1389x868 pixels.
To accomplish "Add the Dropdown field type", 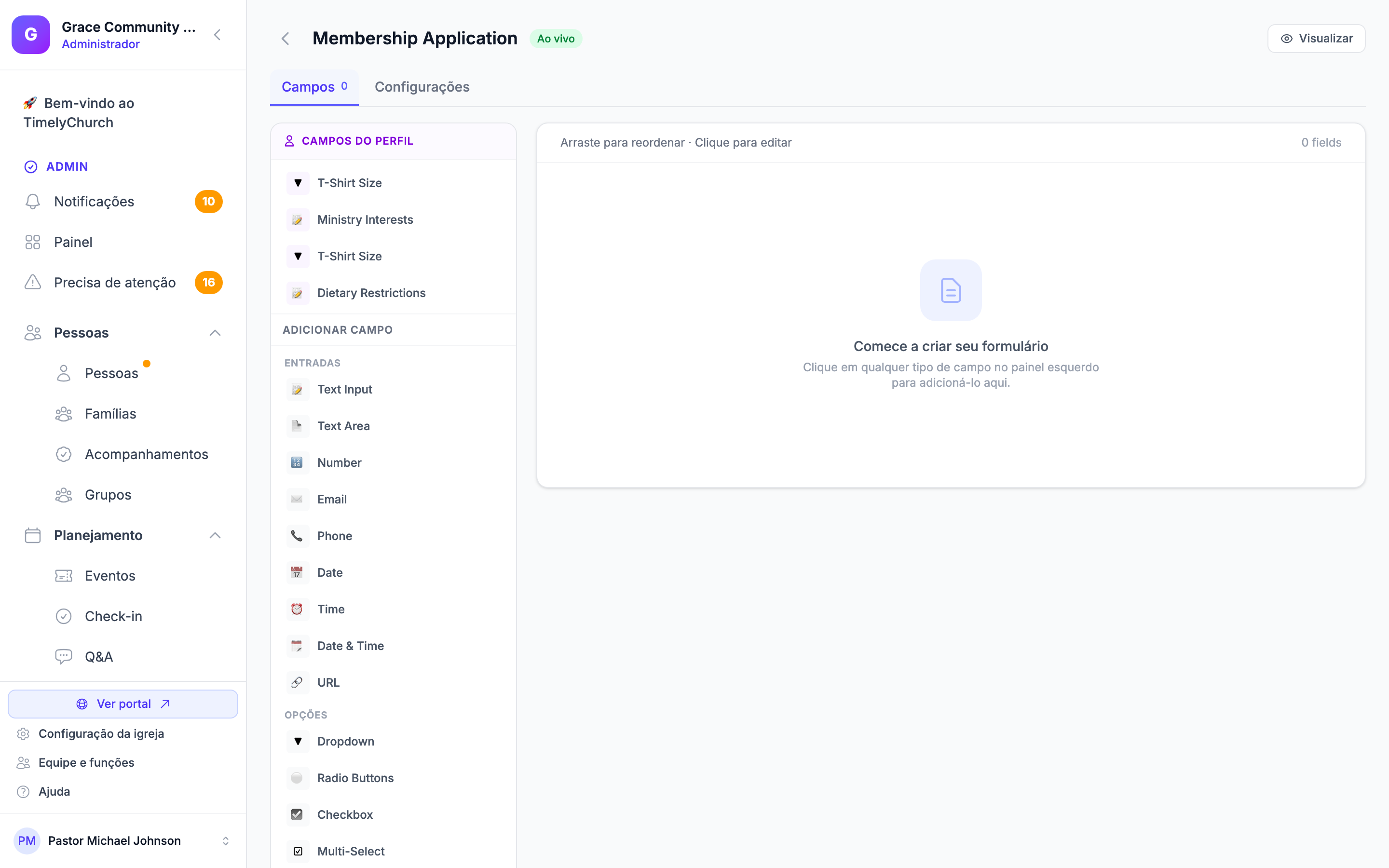I will tap(394, 742).
